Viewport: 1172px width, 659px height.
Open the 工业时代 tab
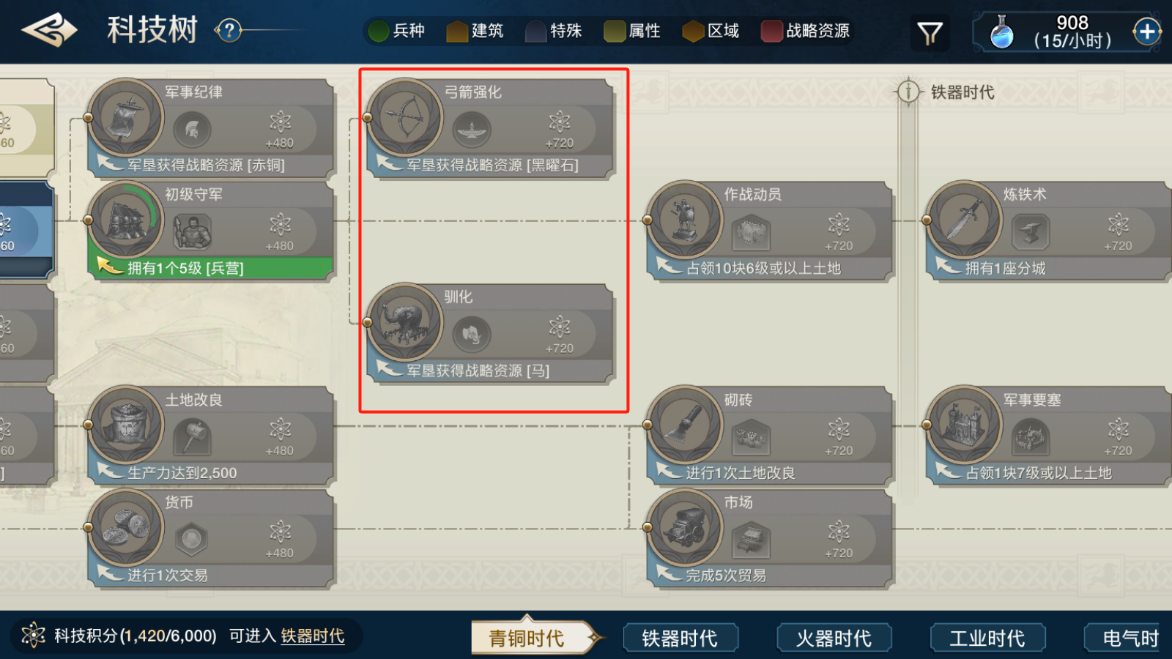pos(987,638)
